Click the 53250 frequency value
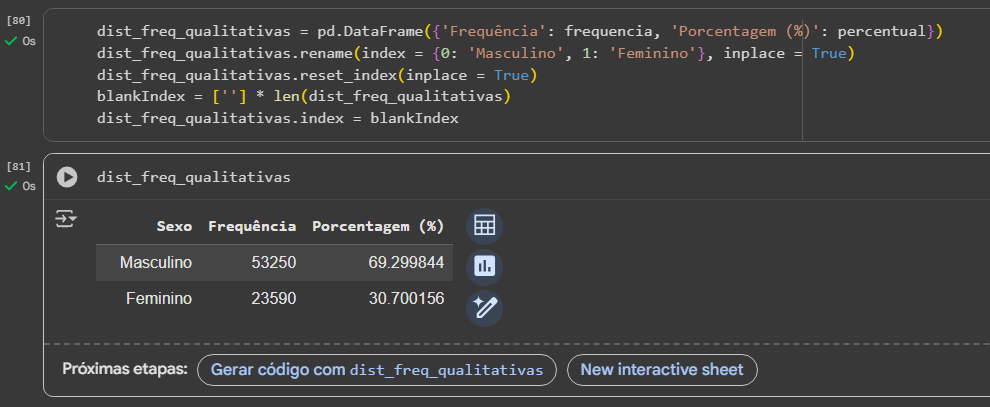Screen dimensions: 990x407 (274, 263)
